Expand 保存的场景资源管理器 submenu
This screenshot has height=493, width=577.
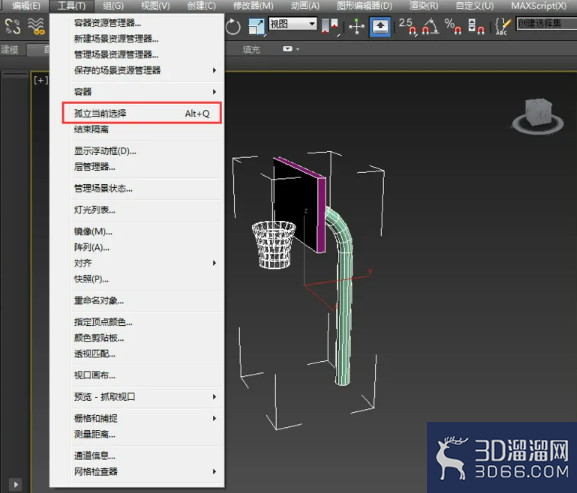point(137,70)
